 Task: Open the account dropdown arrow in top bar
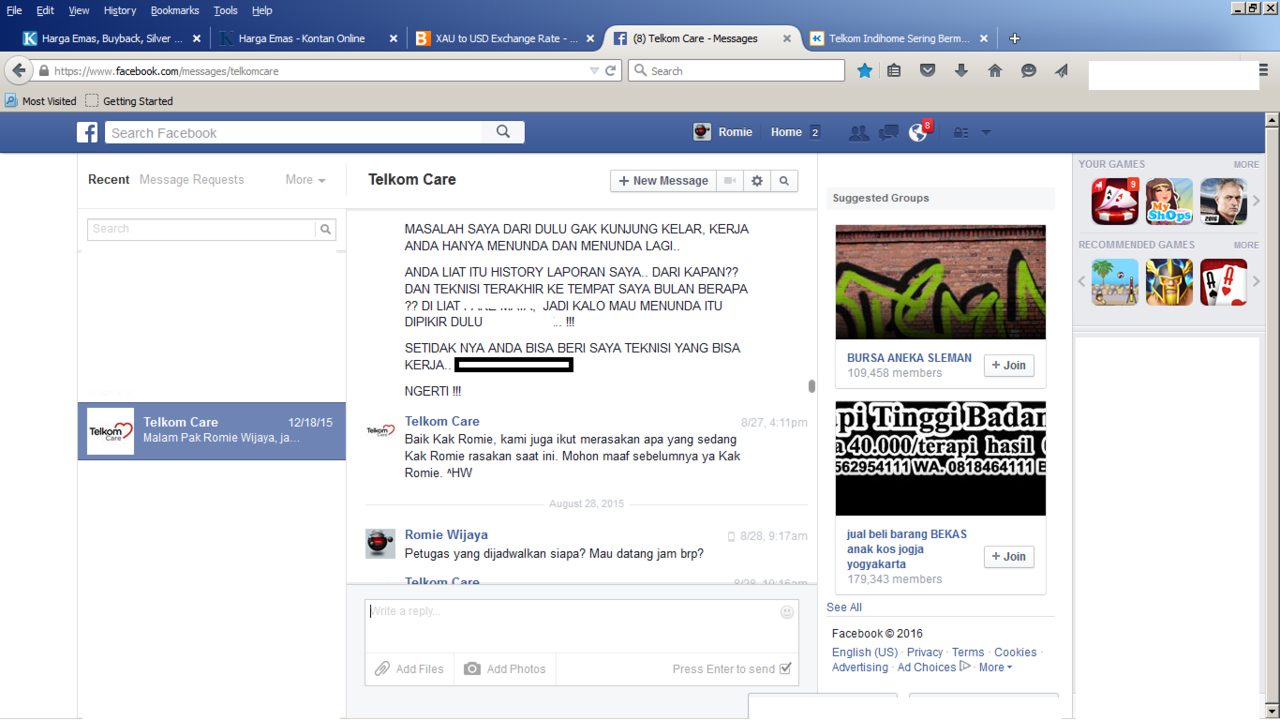pyautogui.click(x=986, y=132)
